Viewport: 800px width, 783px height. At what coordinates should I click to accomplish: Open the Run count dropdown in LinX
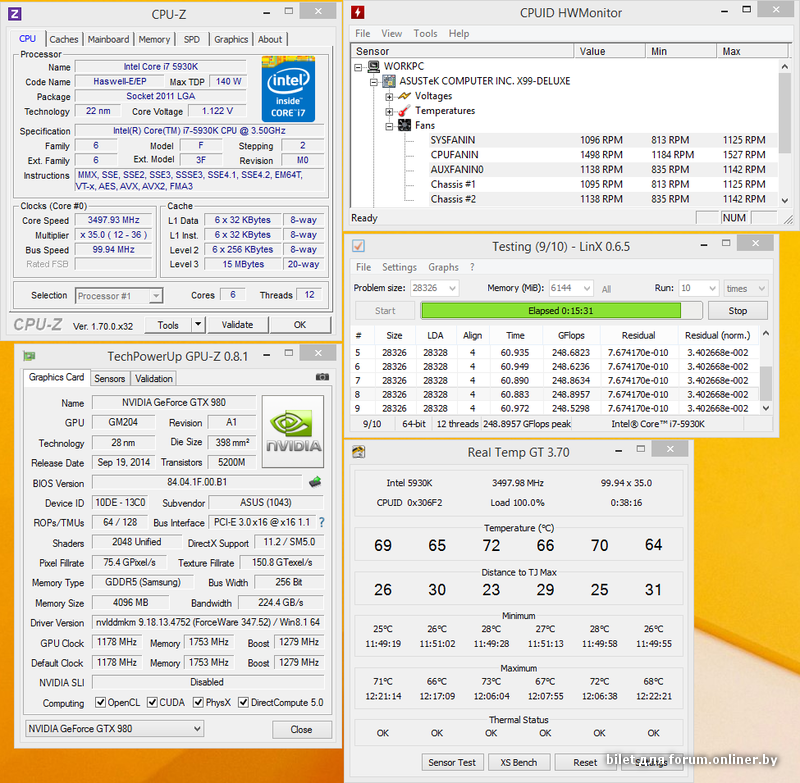tap(712, 288)
